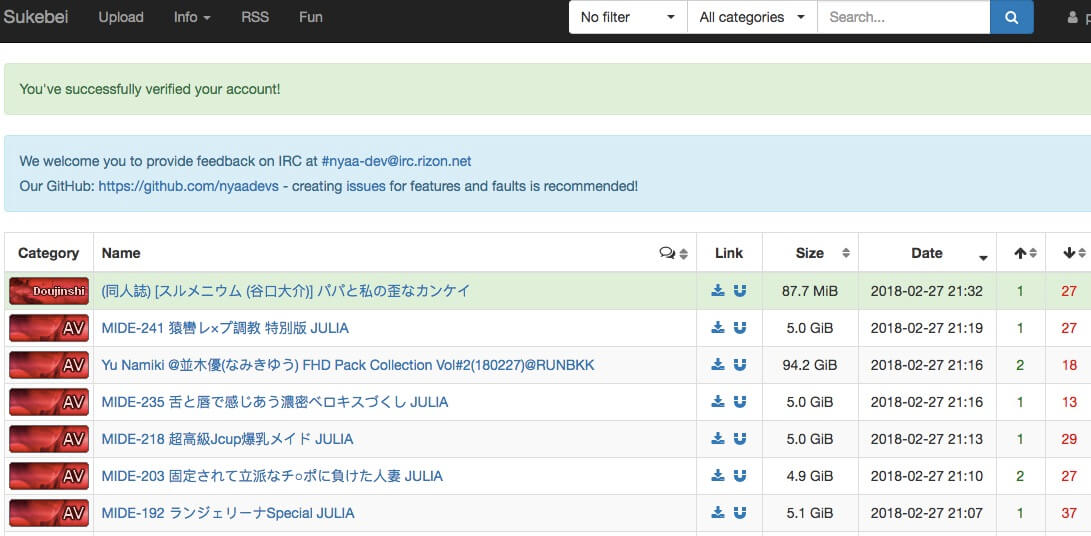The image size is (1091, 536).
Task: Download torrent file for MIDE-218
Action: coord(718,439)
